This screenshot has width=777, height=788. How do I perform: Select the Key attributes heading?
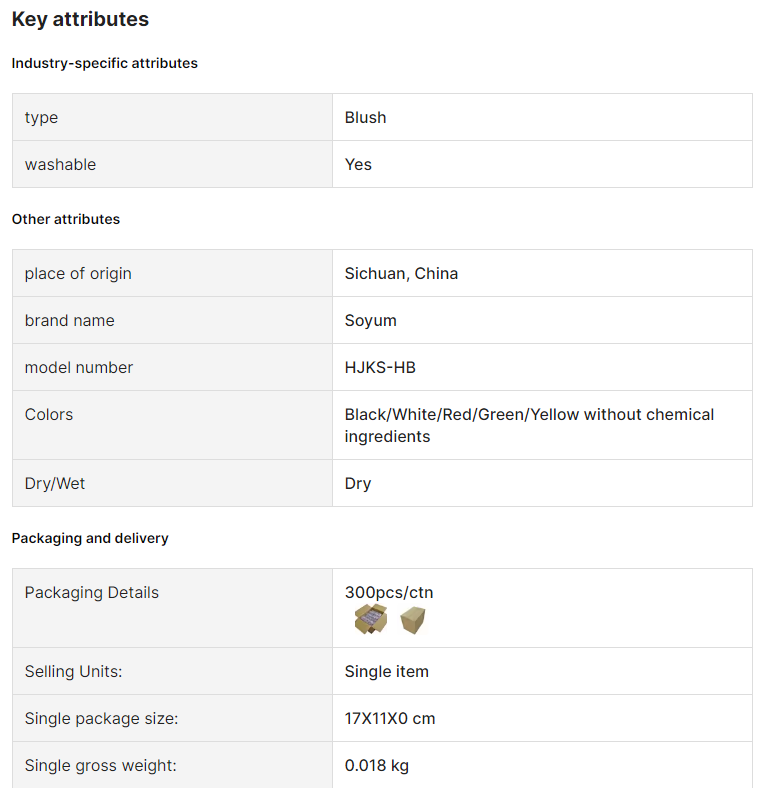coord(80,19)
